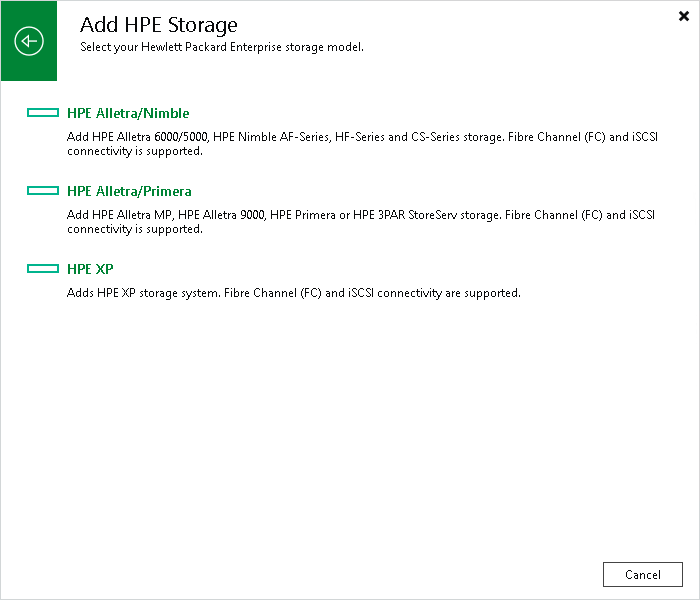Go back using the circled arrow icon

[29, 41]
